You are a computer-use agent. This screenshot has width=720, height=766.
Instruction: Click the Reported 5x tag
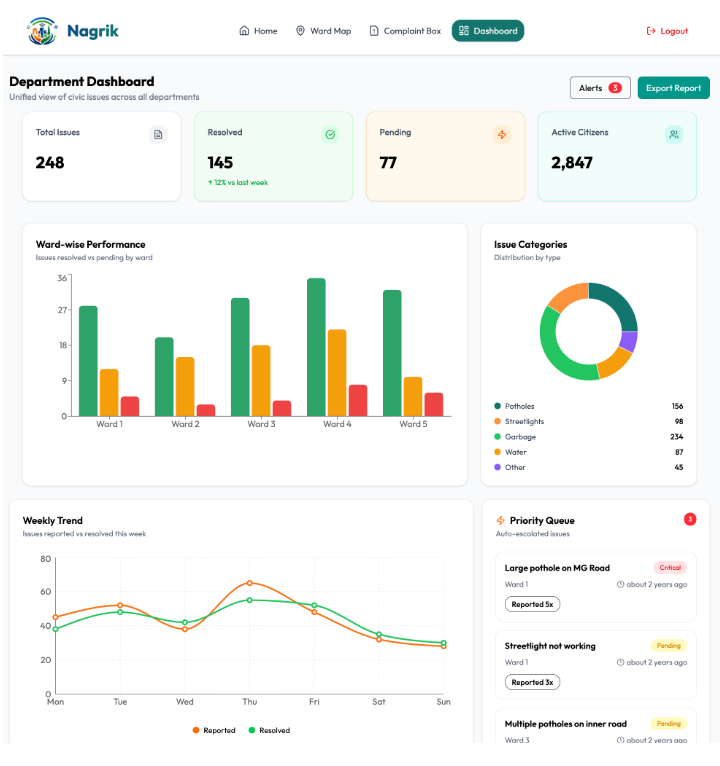[x=532, y=604]
